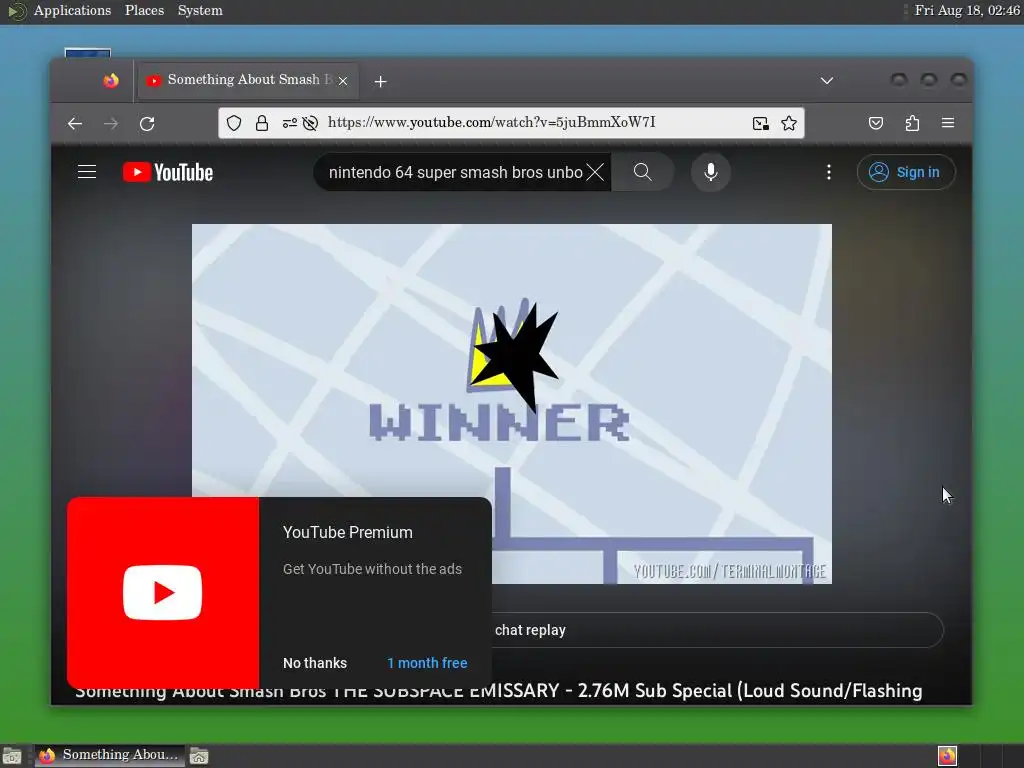Open the Places menu

pos(144,10)
